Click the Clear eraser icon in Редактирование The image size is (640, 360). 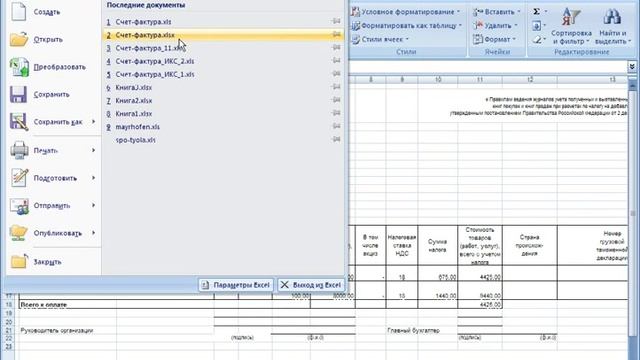537,40
